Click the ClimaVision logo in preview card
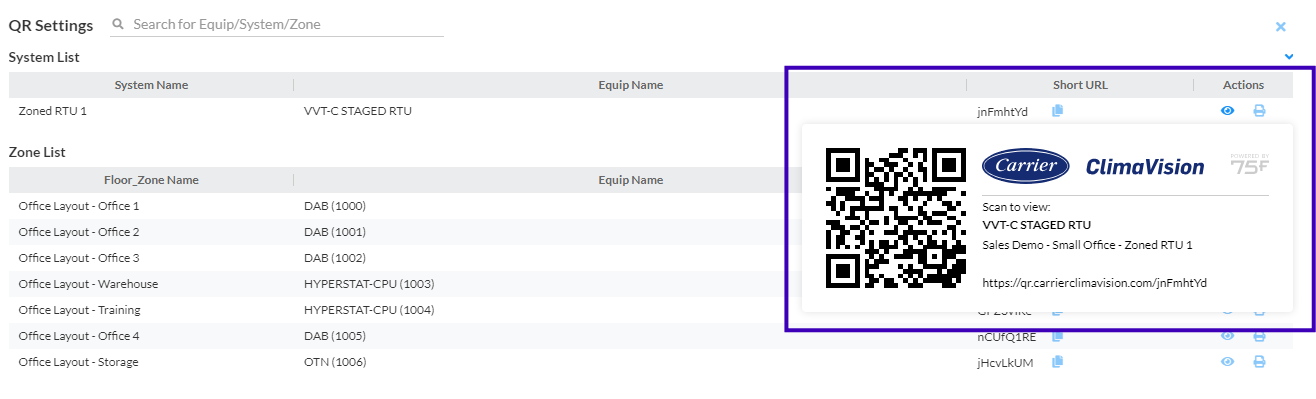This screenshot has width=1316, height=399. tap(1145, 167)
